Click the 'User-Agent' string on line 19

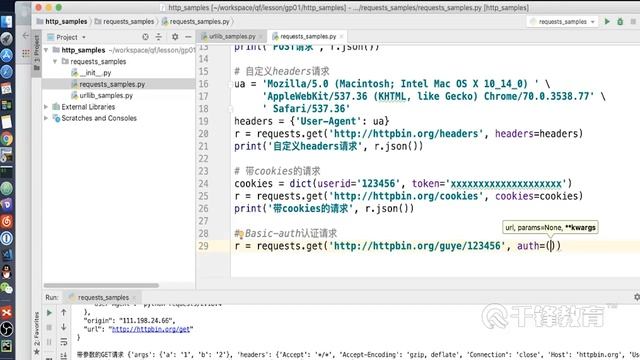click(x=328, y=122)
